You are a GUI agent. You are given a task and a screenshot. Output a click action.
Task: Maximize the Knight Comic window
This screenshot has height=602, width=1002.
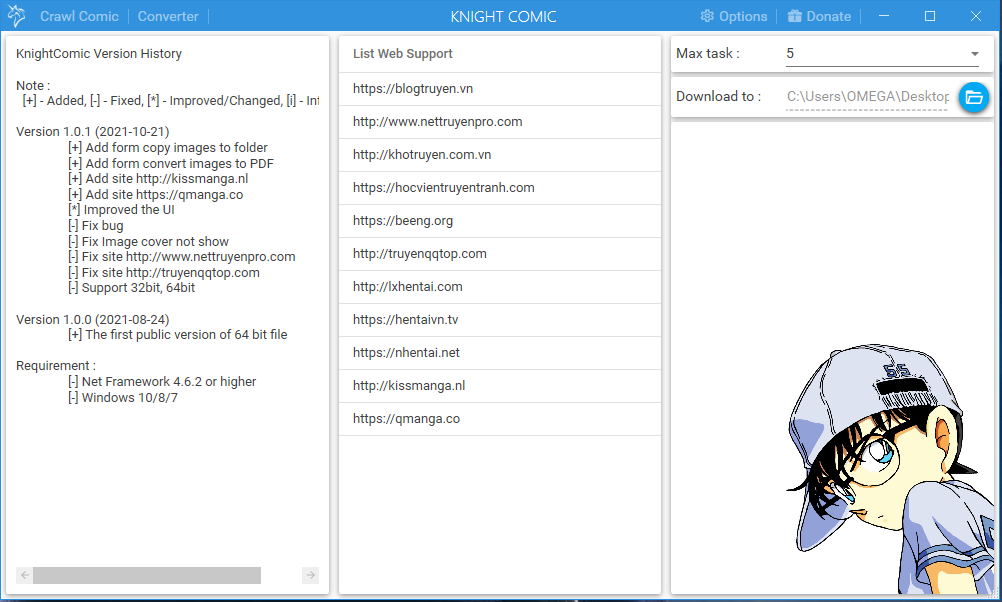coord(930,15)
